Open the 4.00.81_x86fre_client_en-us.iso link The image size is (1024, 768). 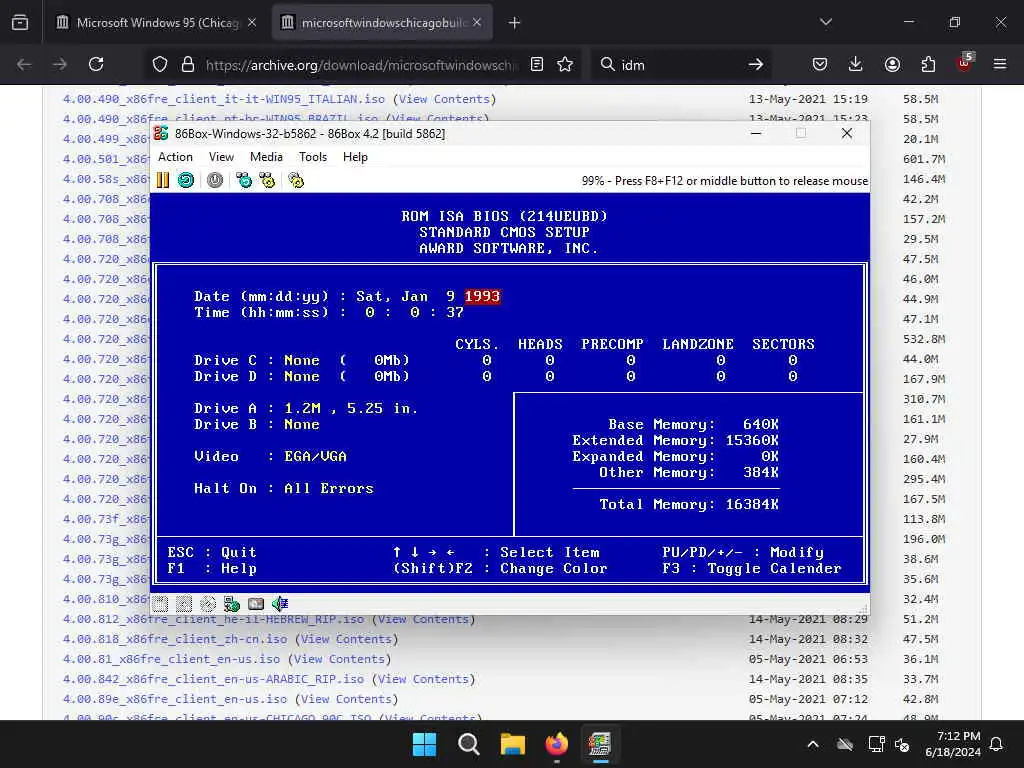171,659
